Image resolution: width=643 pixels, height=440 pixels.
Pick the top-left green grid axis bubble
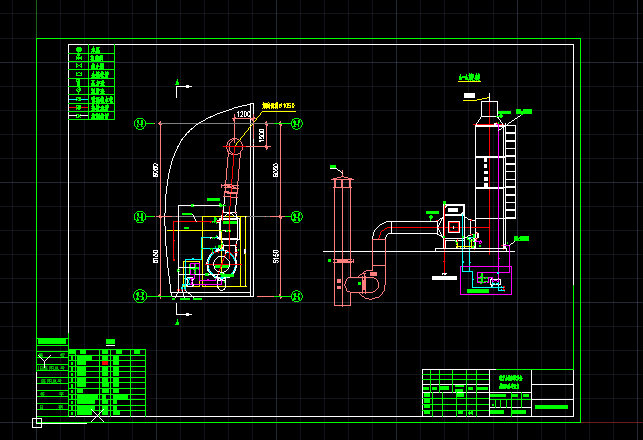pos(140,123)
